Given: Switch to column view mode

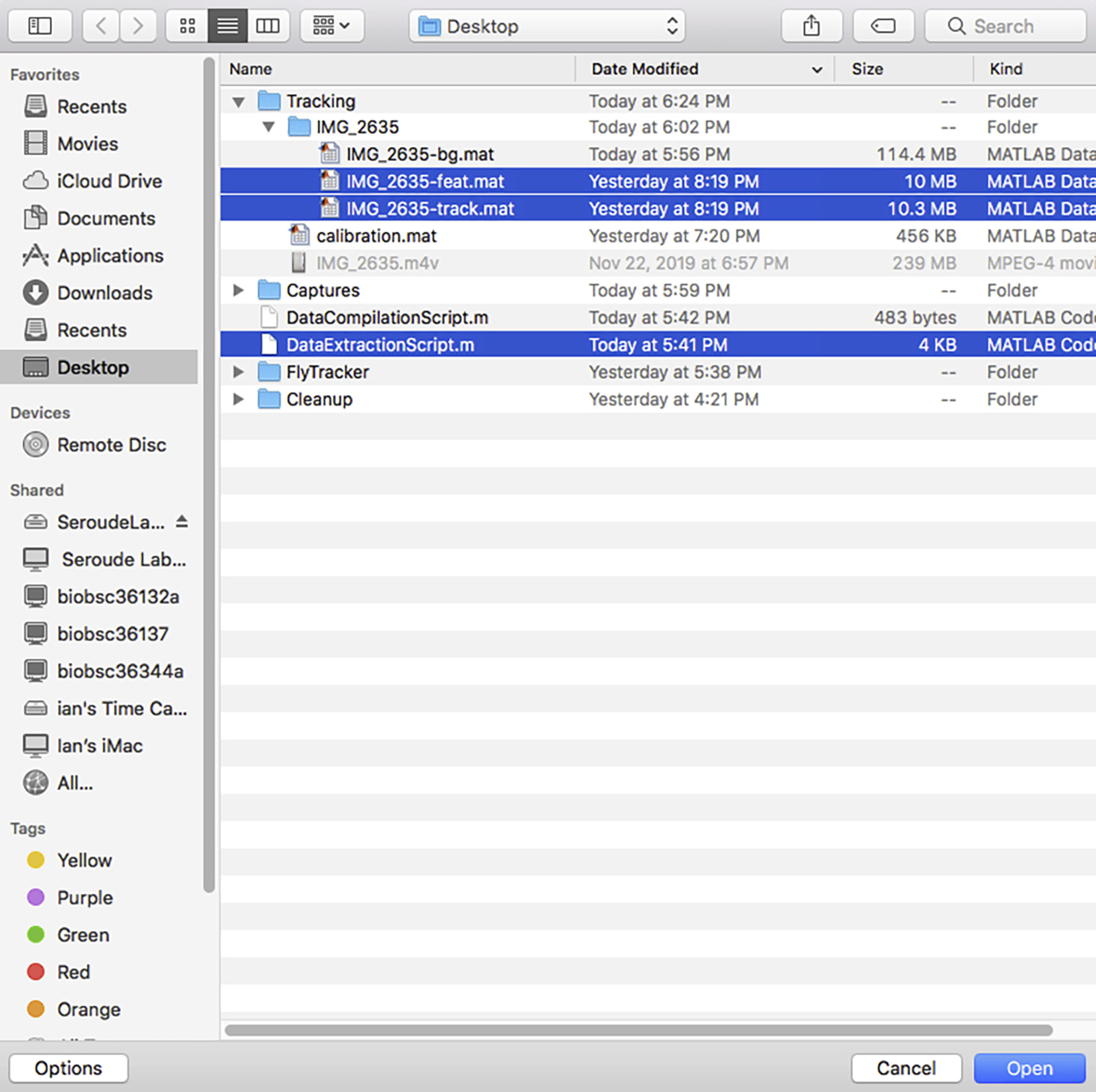Looking at the screenshot, I should (x=267, y=26).
